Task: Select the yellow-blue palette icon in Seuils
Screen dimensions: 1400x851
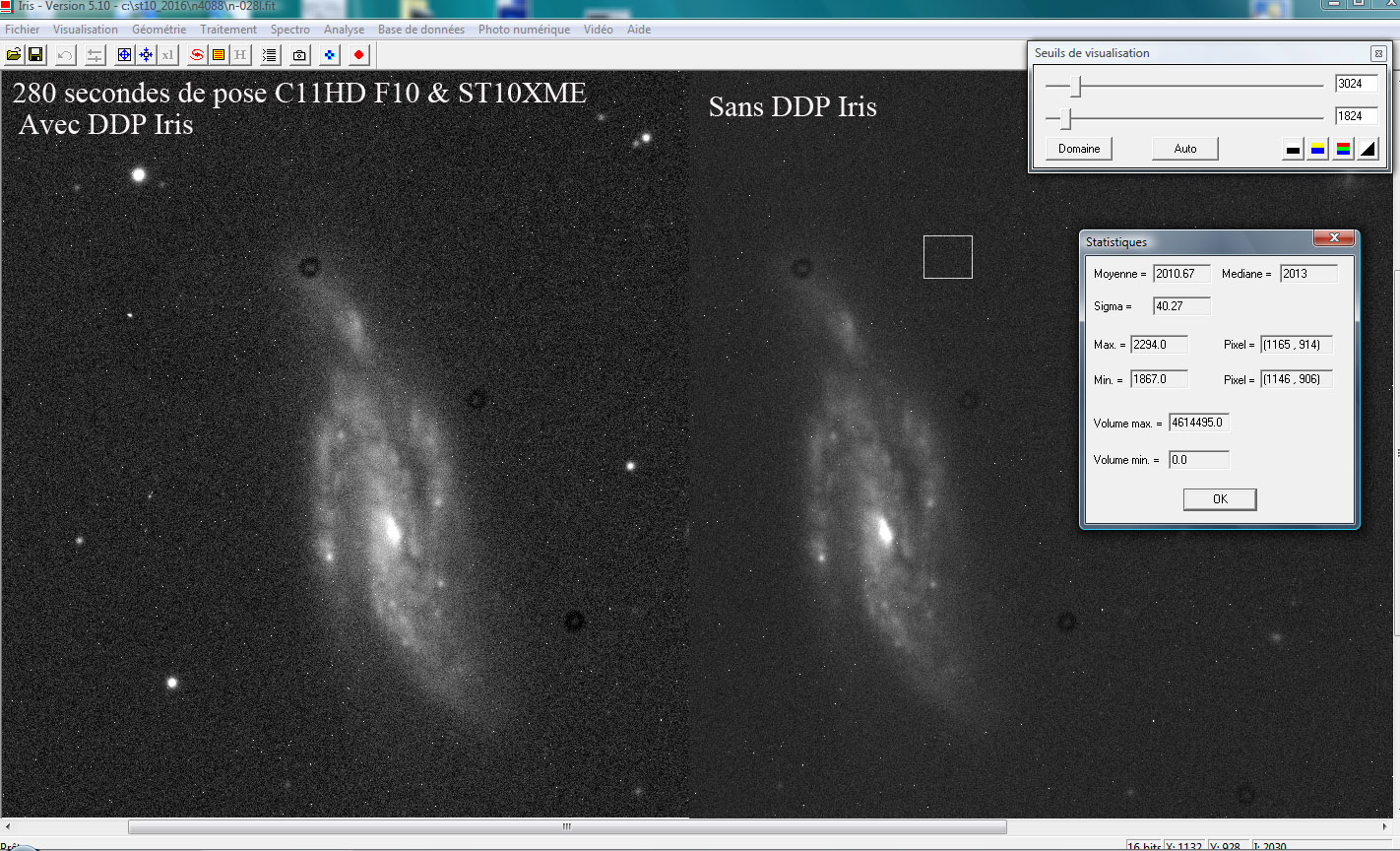Action: pyautogui.click(x=1318, y=149)
